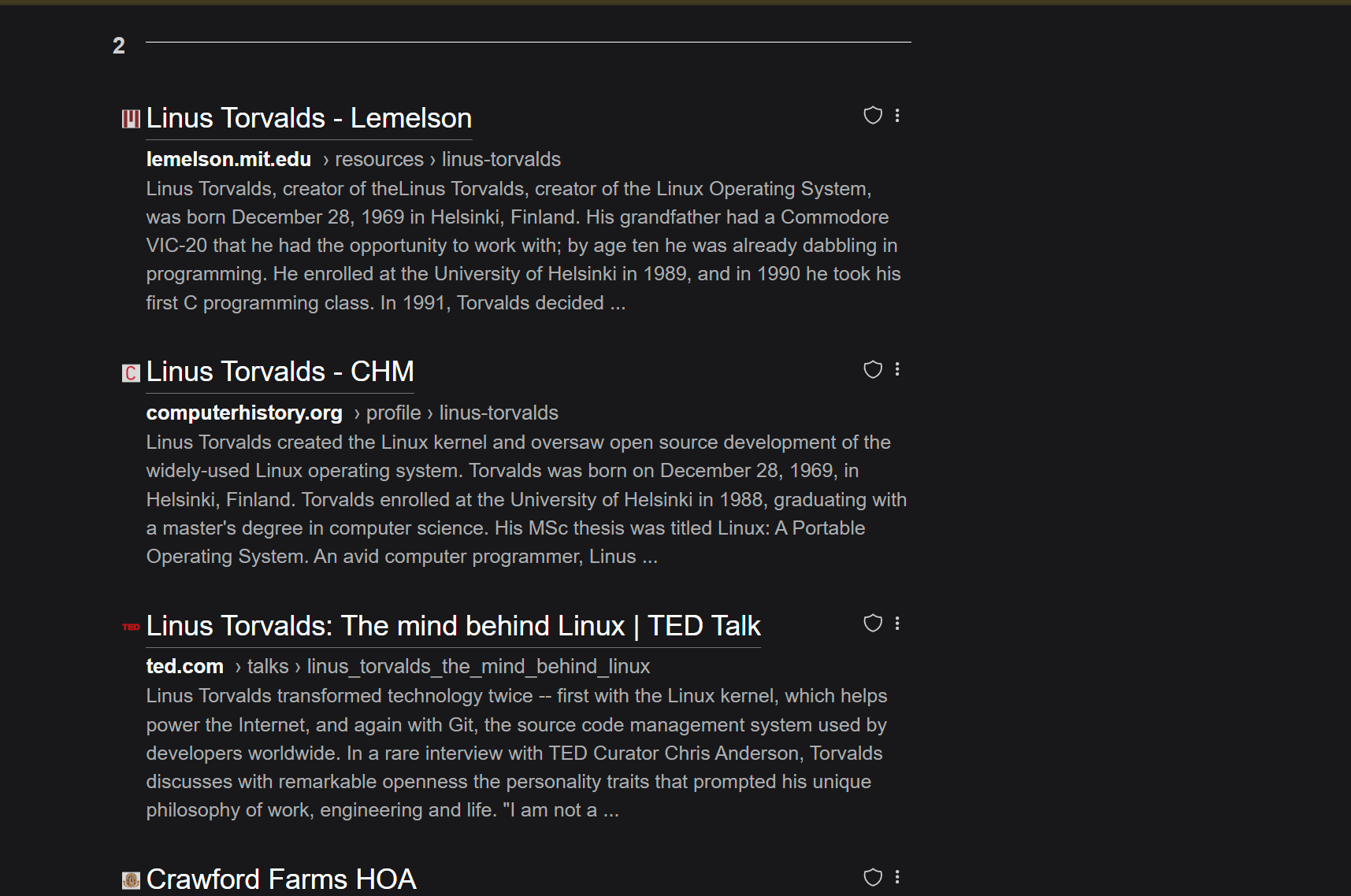Click the computerhistory.org URL
The height and width of the screenshot is (896, 1351).
pyautogui.click(x=244, y=413)
